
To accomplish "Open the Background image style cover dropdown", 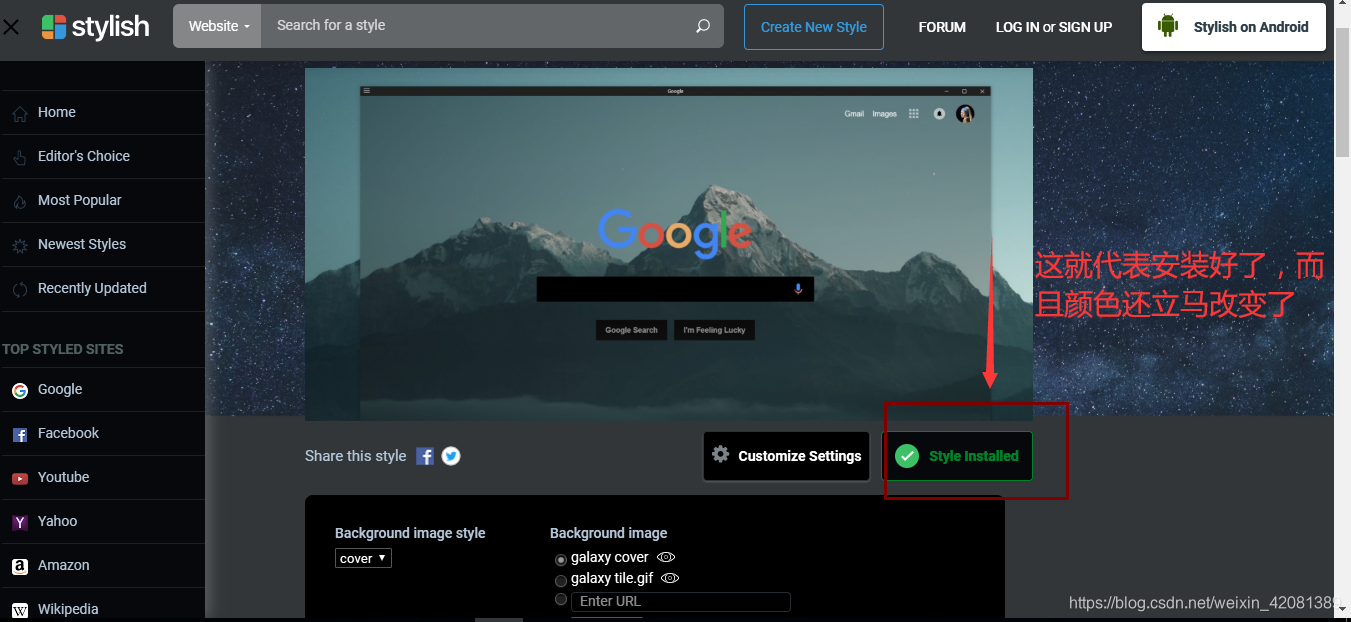I will click(x=363, y=558).
